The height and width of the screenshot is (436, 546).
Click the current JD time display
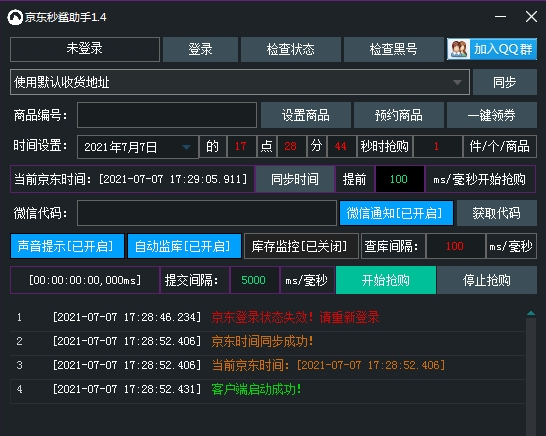[x=132, y=179]
